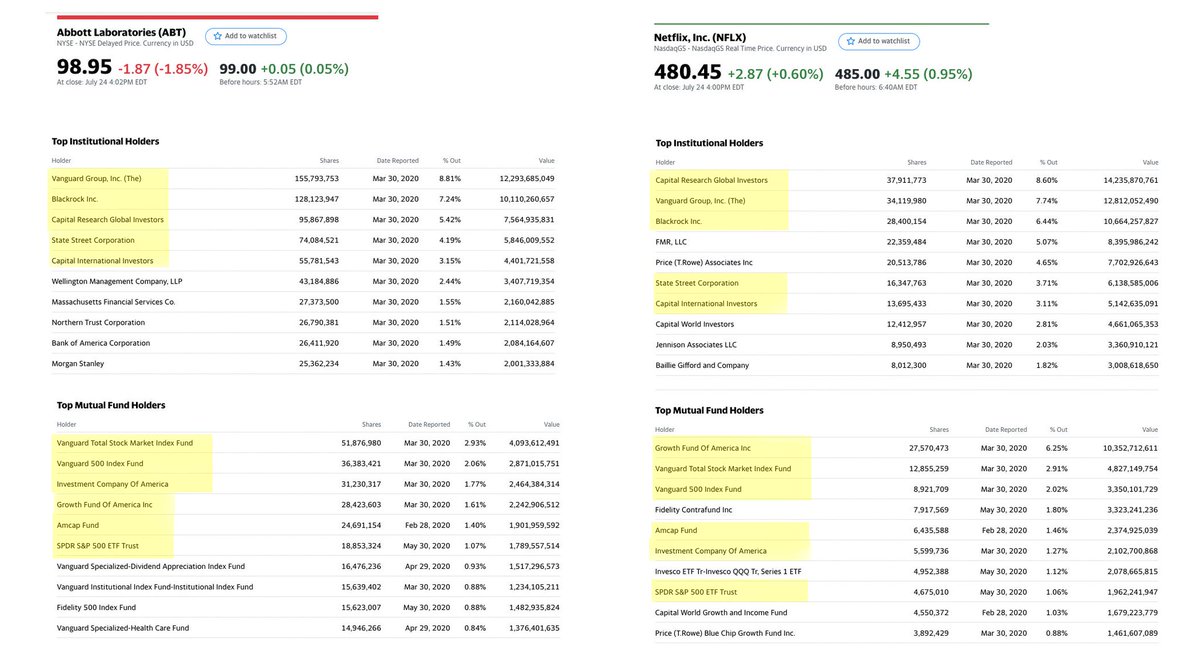Select Vanguard 500 Index Fund in Netflix funds
Image resolution: width=1200 pixels, height=658 pixels.
tap(699, 489)
